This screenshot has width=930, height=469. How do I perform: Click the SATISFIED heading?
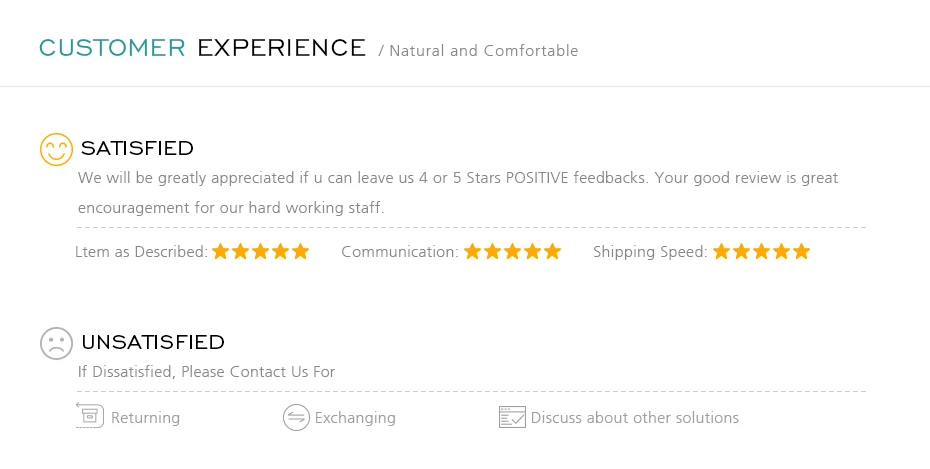pos(137,148)
